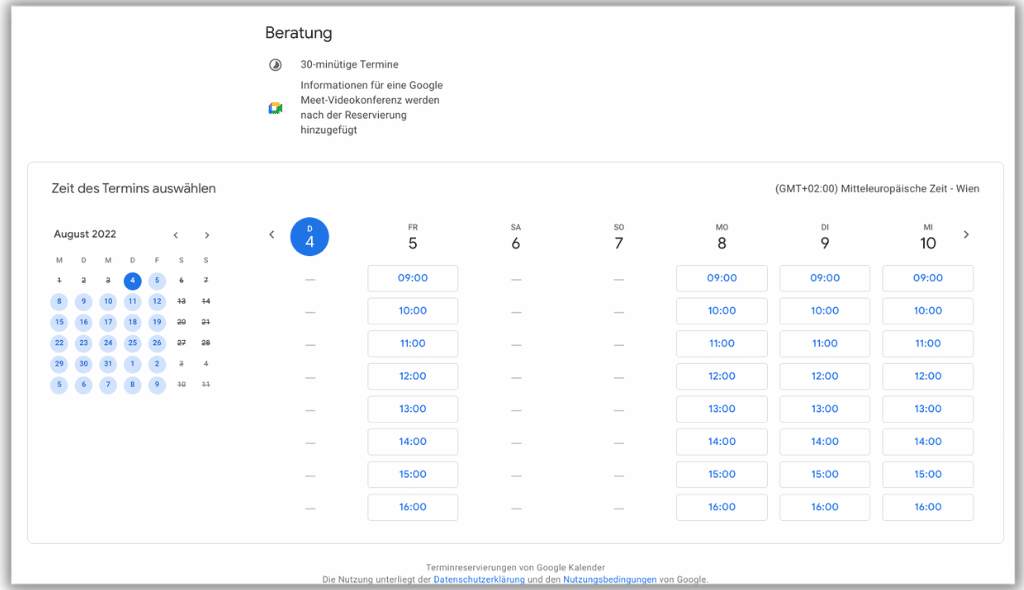Click the clock icon beside 30-minütige Termine
This screenshot has width=1024, height=590.
275,64
